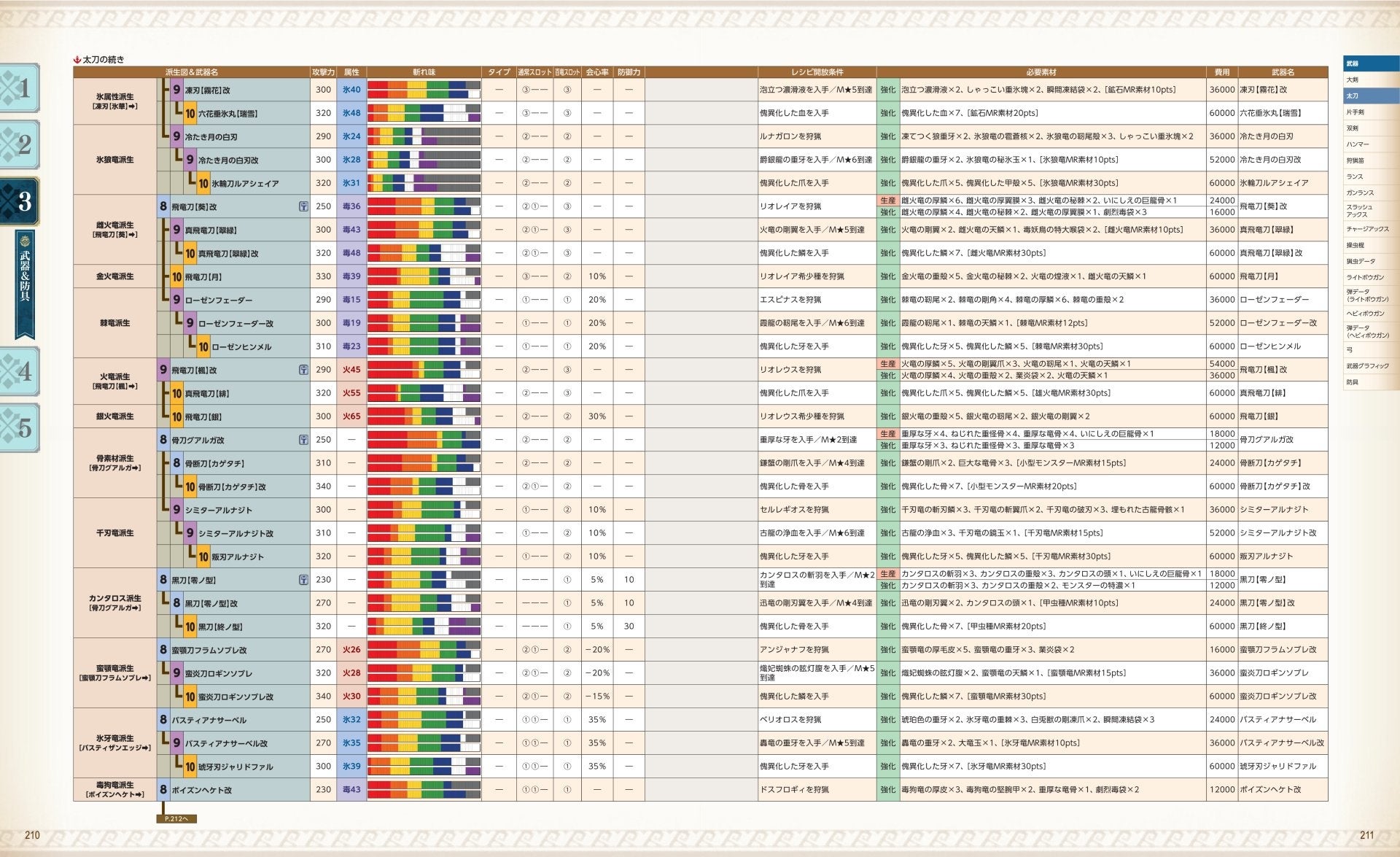Open 防具 section in right sidebar

click(x=1353, y=382)
